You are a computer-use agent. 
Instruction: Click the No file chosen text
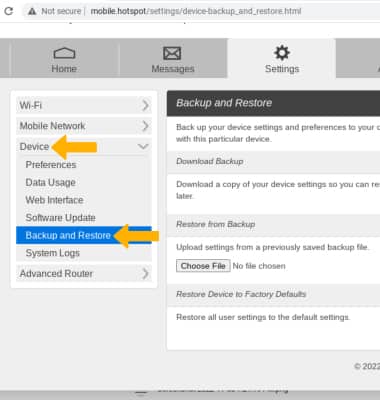coord(259,266)
